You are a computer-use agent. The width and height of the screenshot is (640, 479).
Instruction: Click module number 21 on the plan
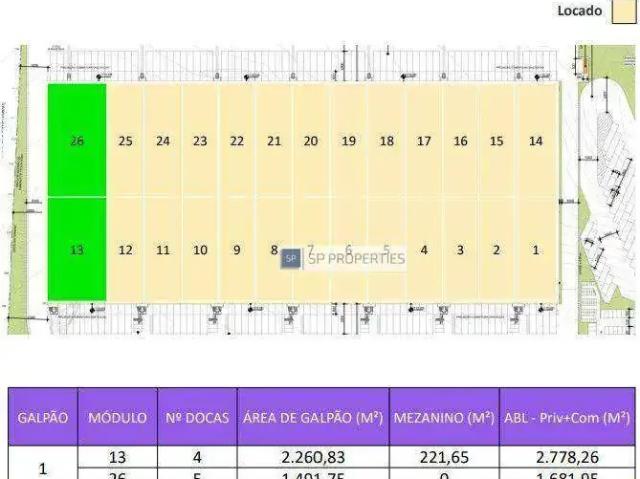(274, 141)
